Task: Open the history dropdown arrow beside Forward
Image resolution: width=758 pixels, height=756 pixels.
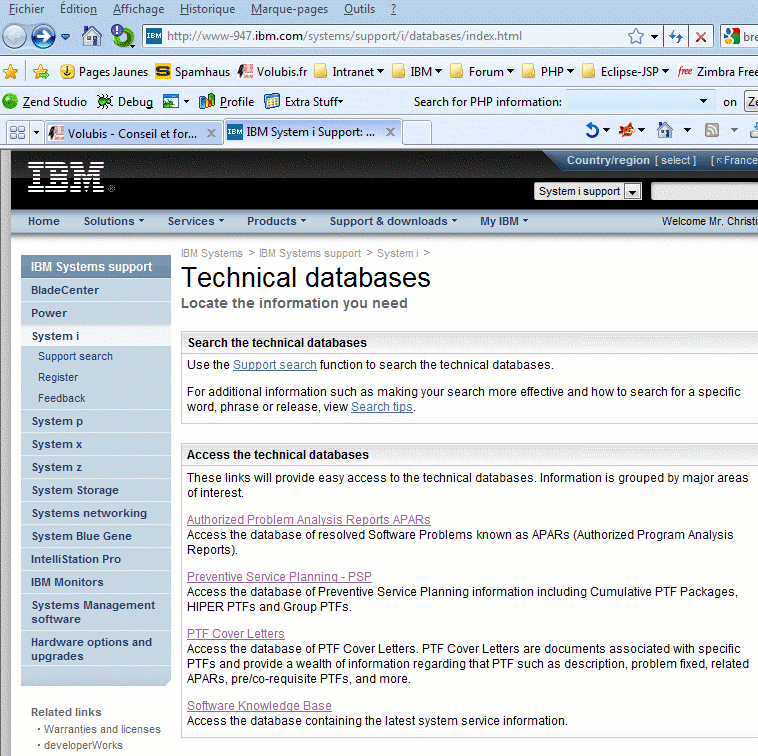Action: point(66,37)
